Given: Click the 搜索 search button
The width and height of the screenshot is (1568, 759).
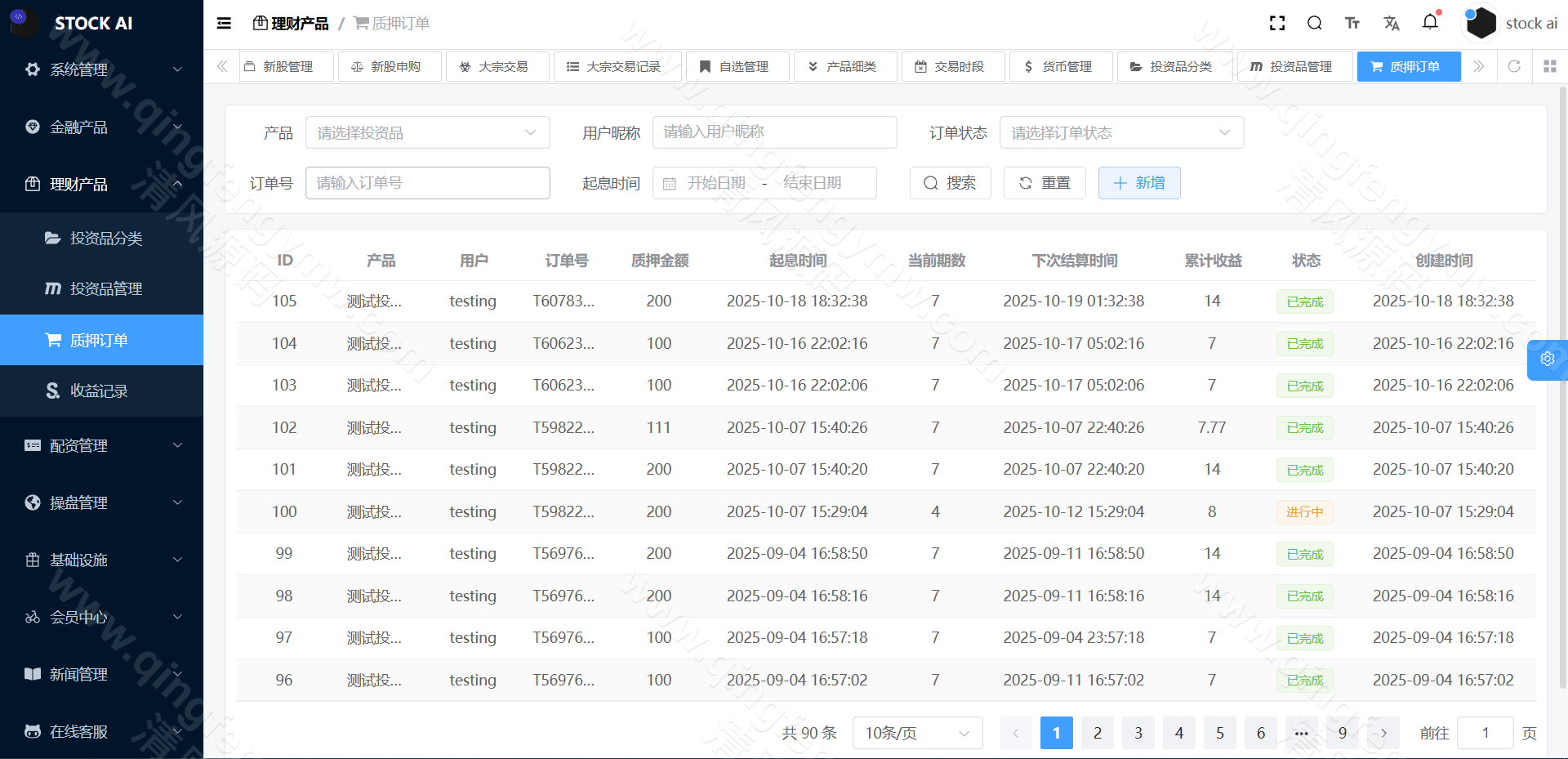Looking at the screenshot, I should tap(950, 182).
